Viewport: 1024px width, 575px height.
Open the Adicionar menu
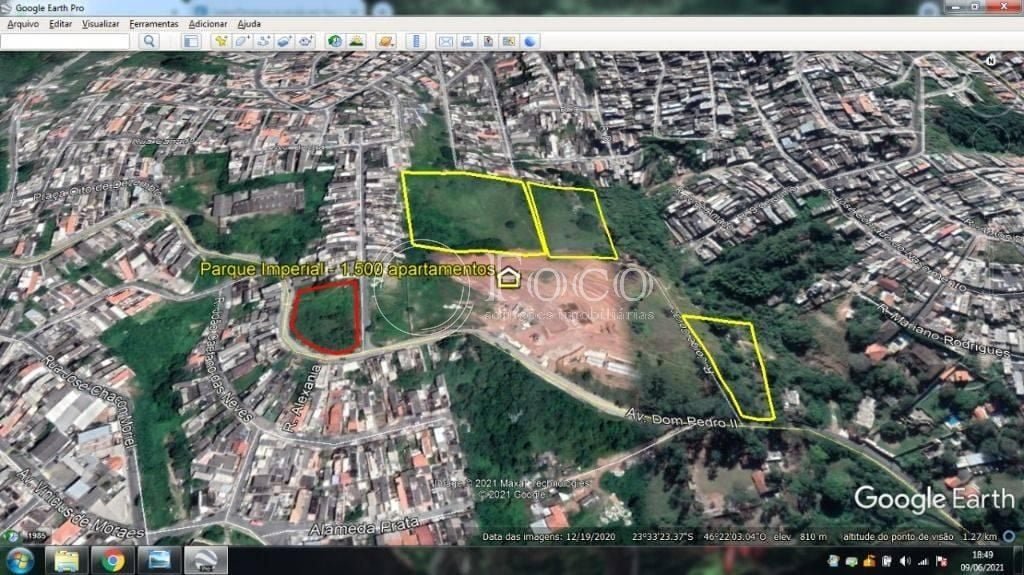click(208, 24)
